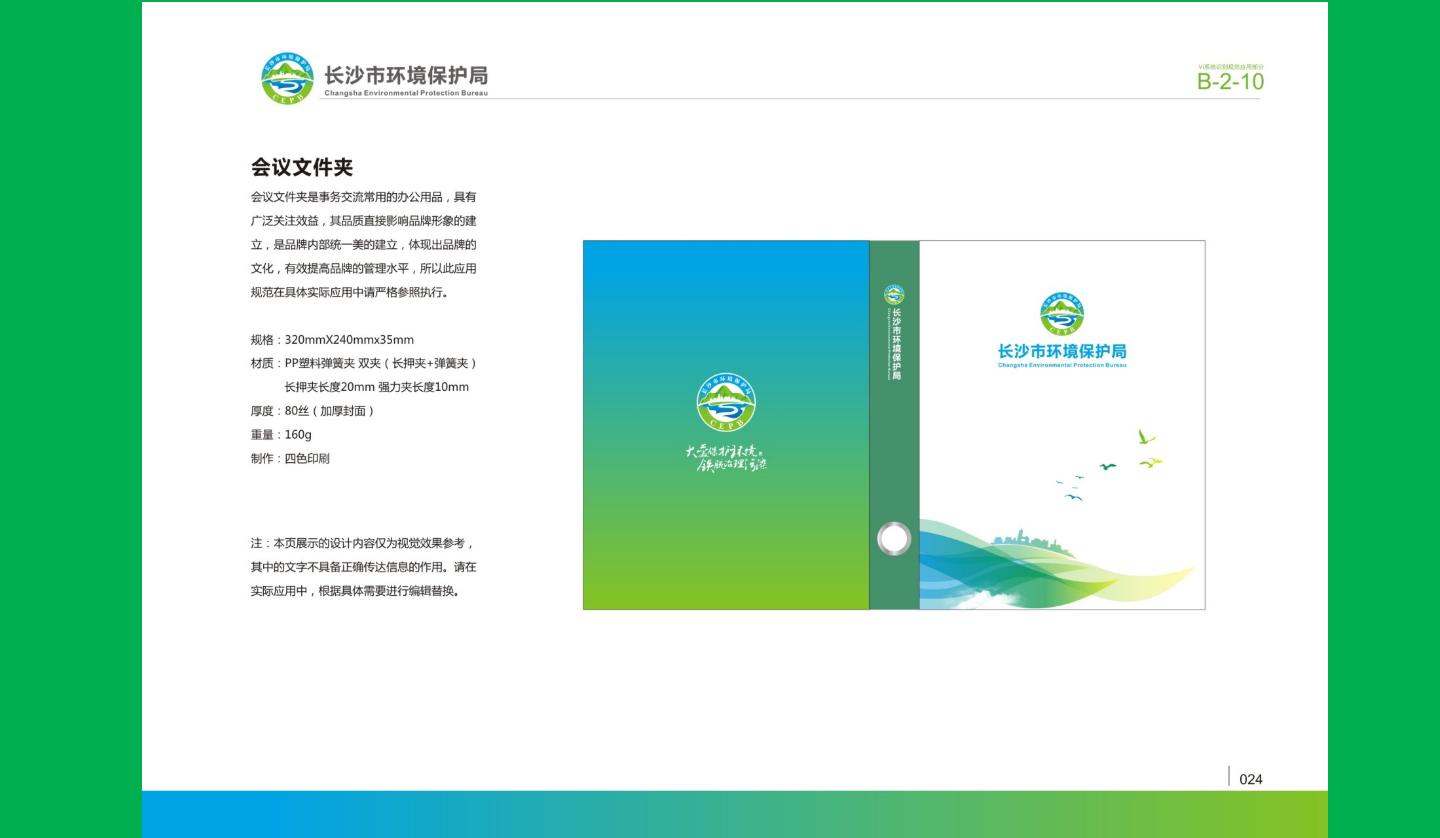Click the bureau logo in the page header
1440x838 pixels.
click(x=286, y=77)
